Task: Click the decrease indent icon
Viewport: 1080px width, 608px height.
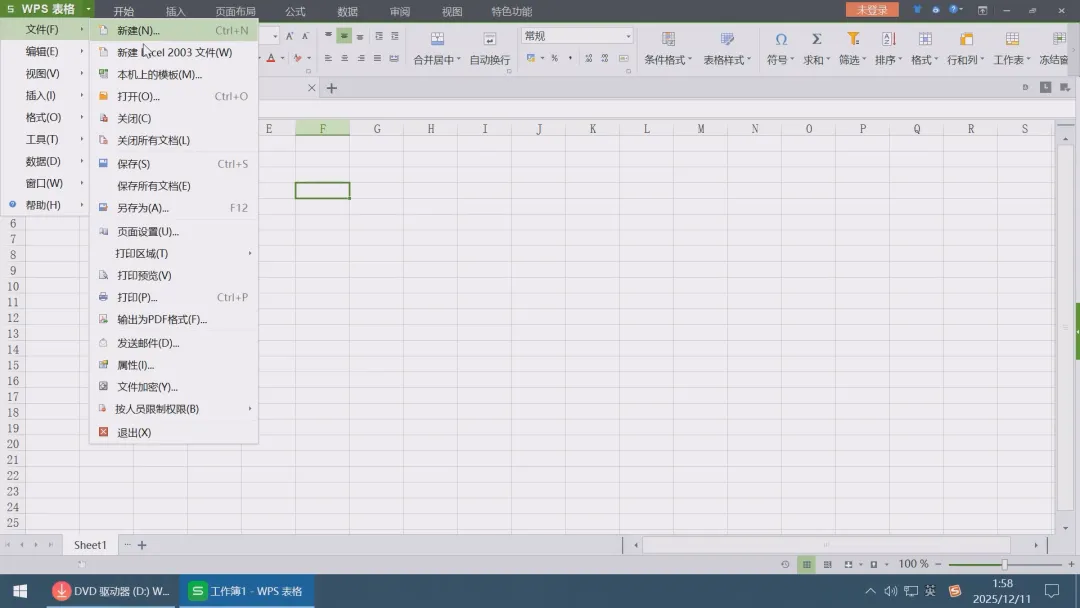Action: (x=379, y=36)
